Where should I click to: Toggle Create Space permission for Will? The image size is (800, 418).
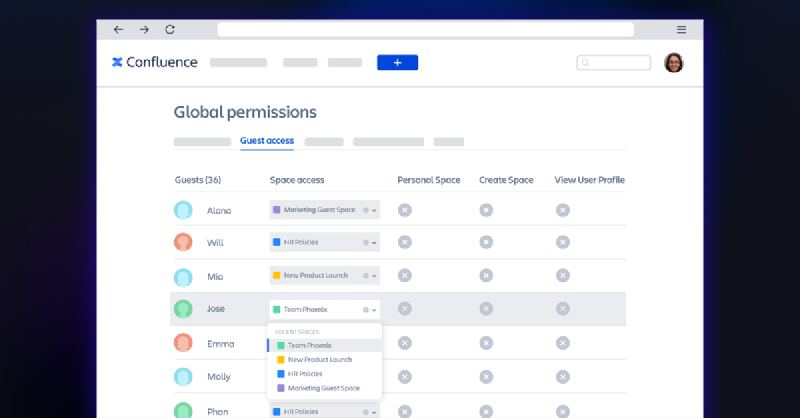tap(486, 242)
